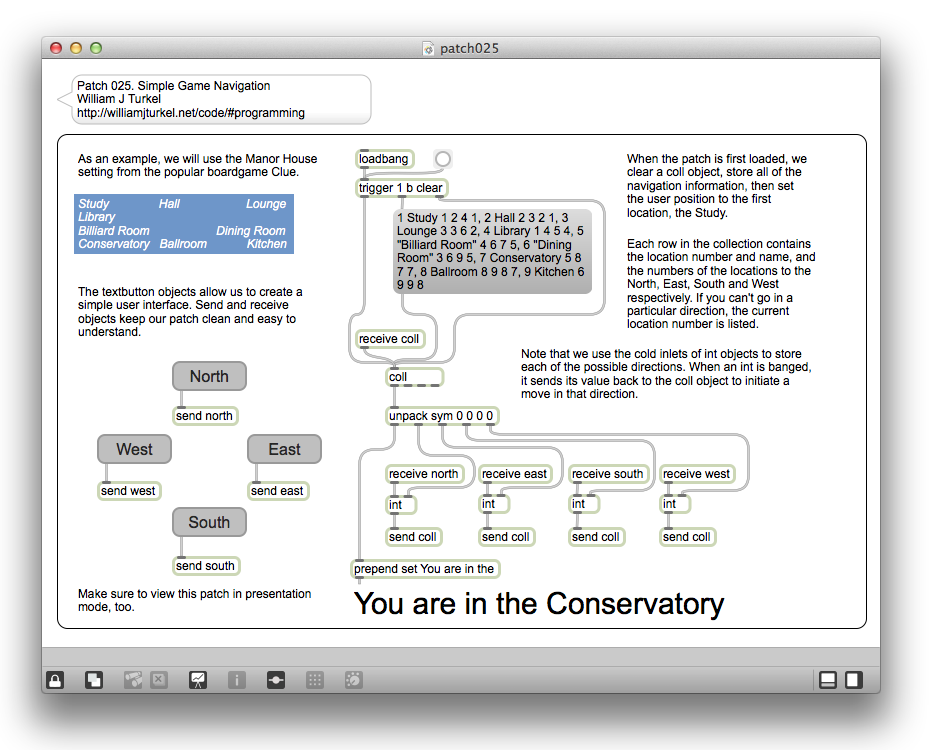The image size is (940, 750).
Task: Click the object palette icon in toolbar
Action: (133, 680)
